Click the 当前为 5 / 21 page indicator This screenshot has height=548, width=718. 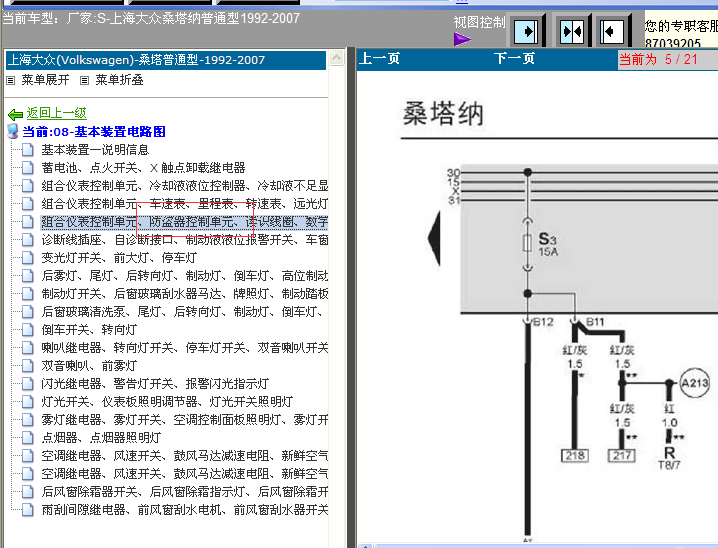coord(658,60)
